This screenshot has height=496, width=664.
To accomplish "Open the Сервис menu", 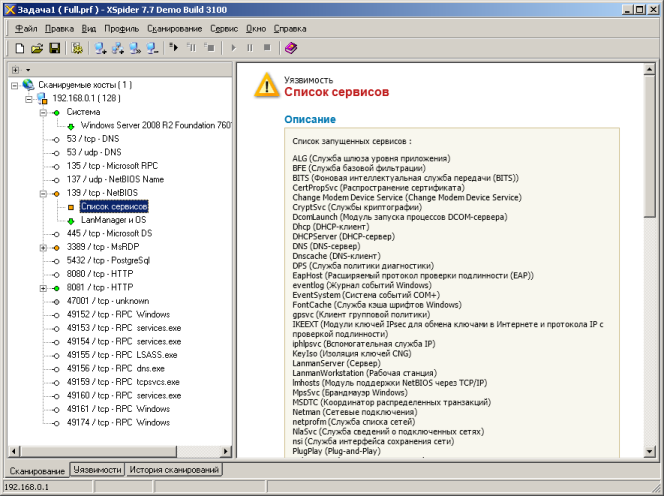I will (x=224, y=29).
